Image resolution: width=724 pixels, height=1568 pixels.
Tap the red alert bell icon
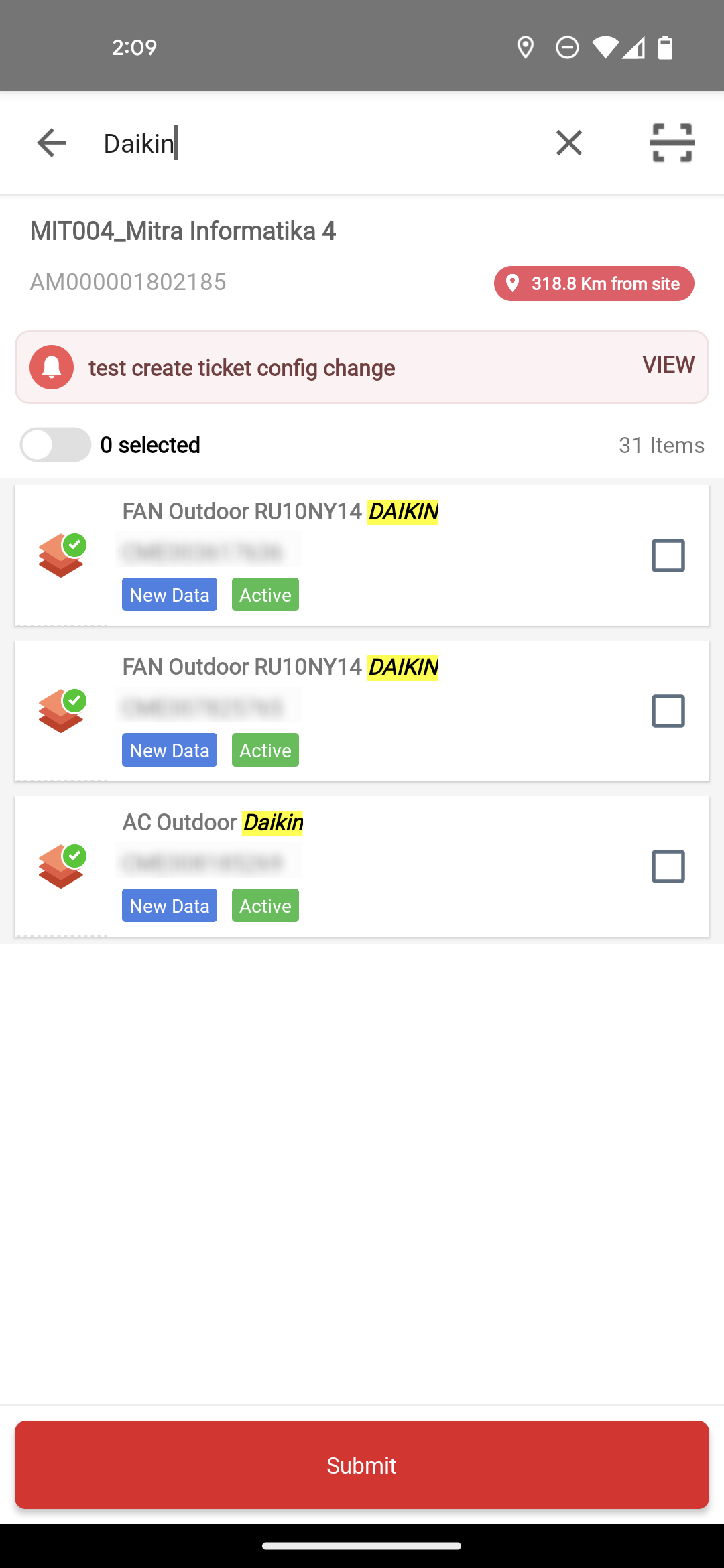(52, 367)
